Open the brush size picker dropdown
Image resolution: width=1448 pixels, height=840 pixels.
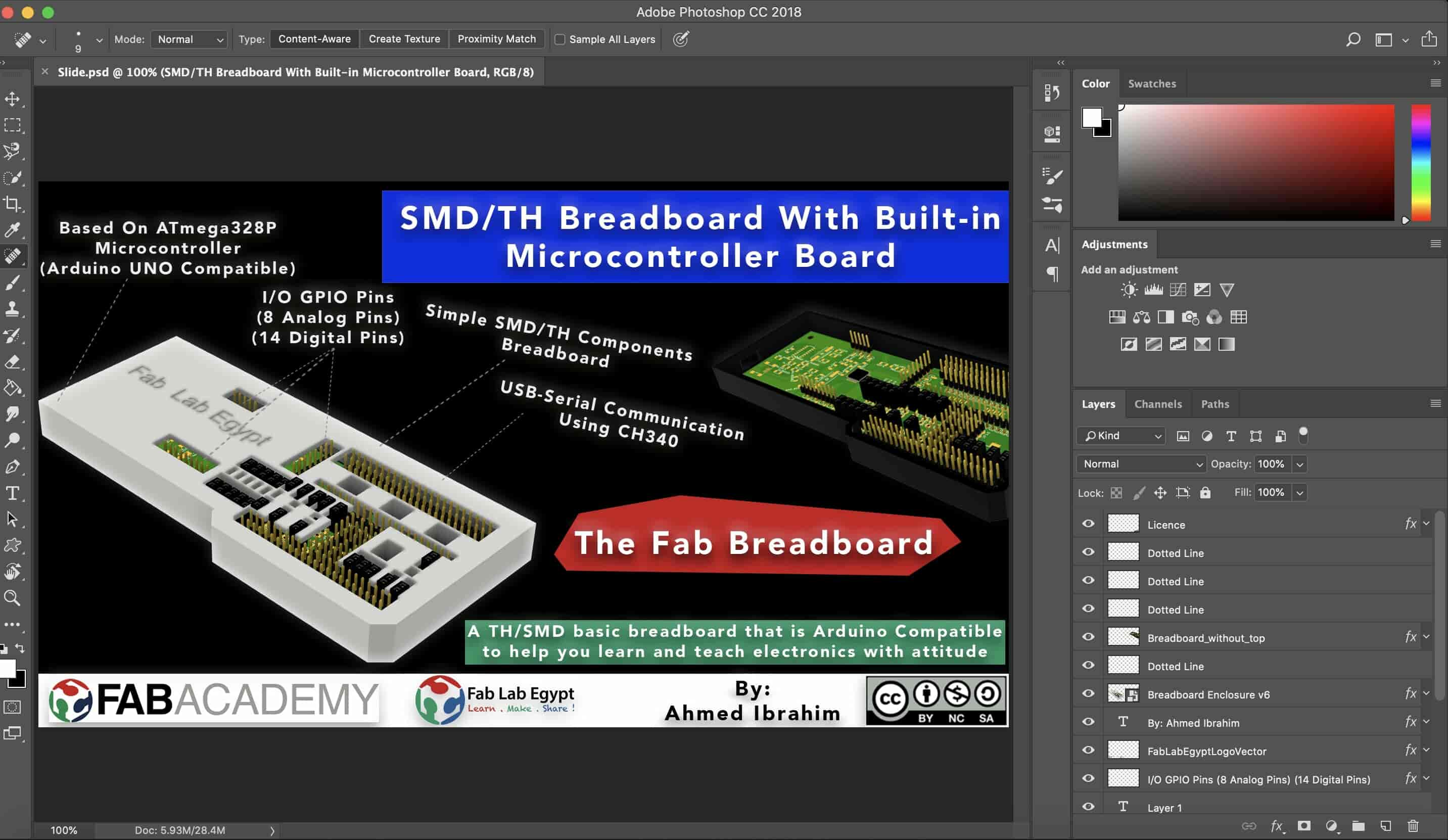100,39
